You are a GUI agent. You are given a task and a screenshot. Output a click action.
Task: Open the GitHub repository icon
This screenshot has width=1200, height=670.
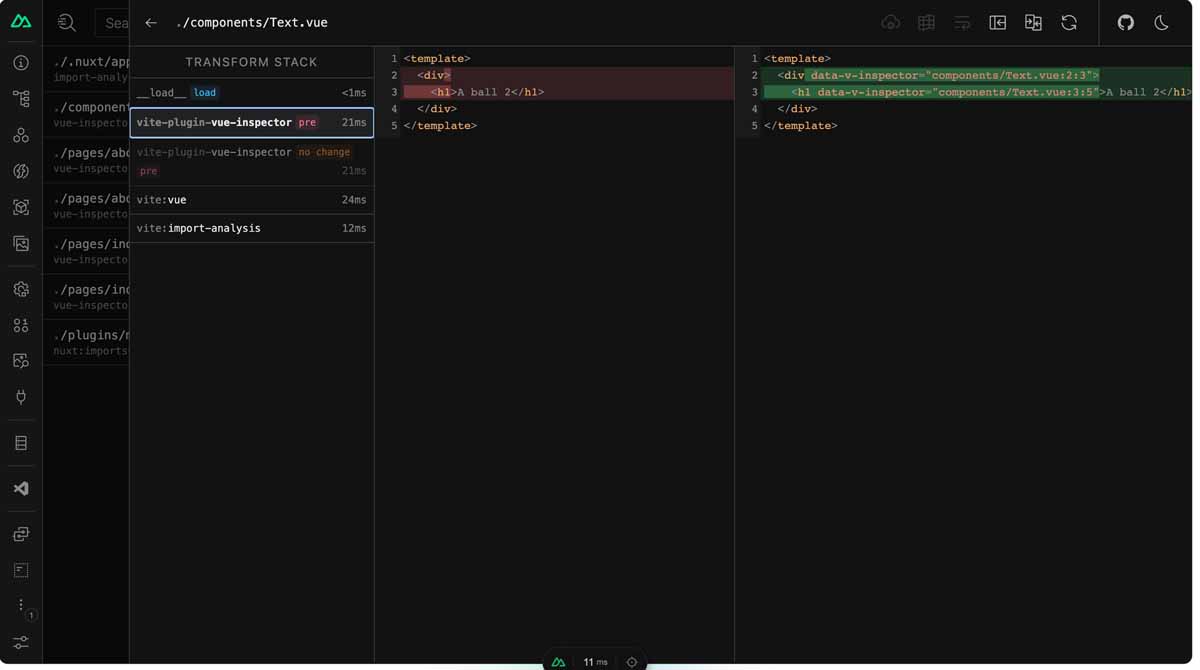pyautogui.click(x=1125, y=22)
